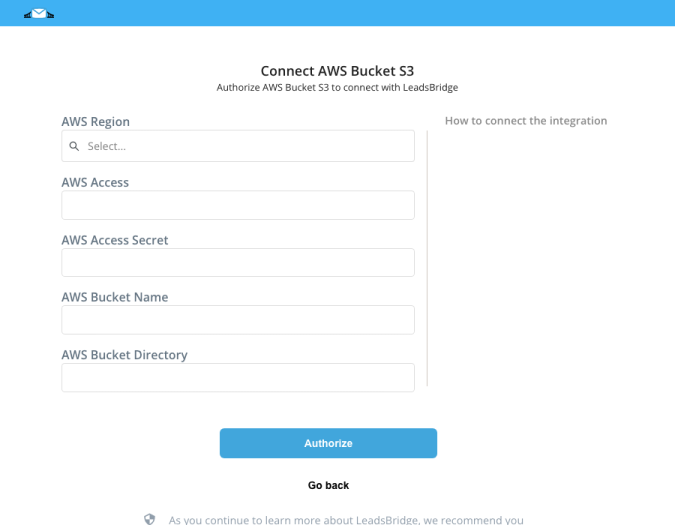Focus the AWS Bucket Name input field
The height and width of the screenshot is (525, 675).
coord(238,320)
